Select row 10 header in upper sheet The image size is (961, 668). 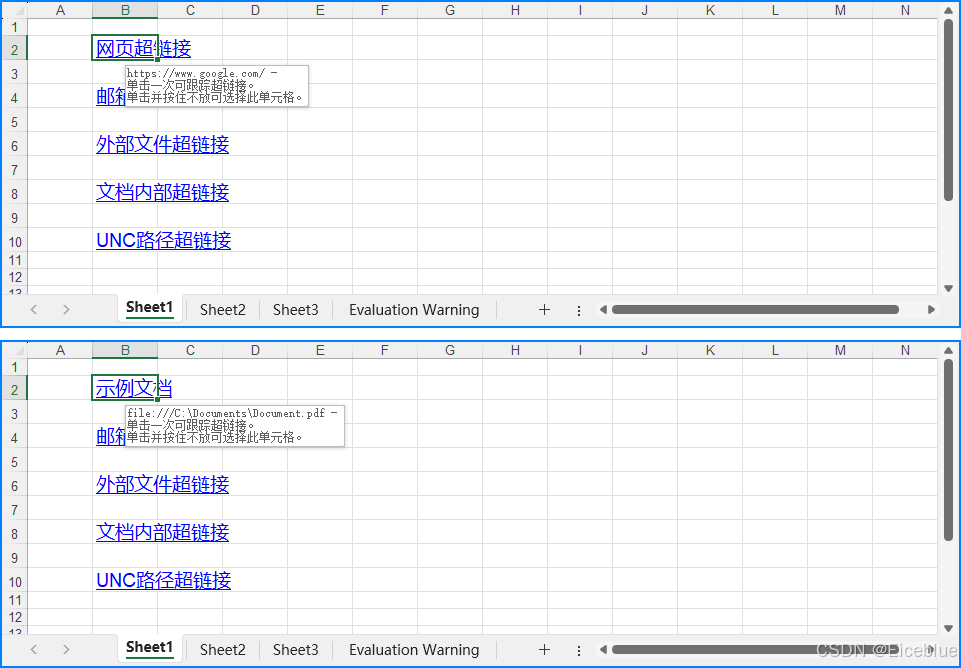click(15, 240)
